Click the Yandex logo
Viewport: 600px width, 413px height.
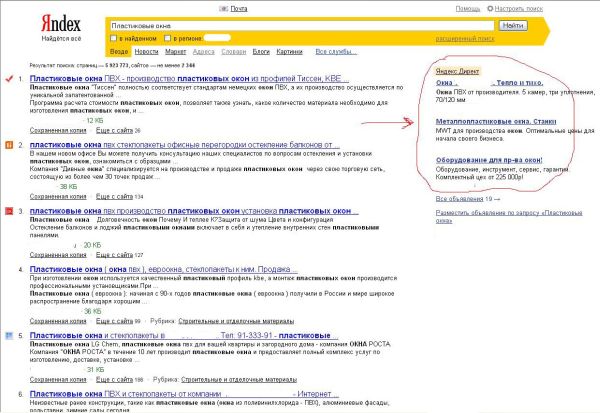(x=61, y=24)
